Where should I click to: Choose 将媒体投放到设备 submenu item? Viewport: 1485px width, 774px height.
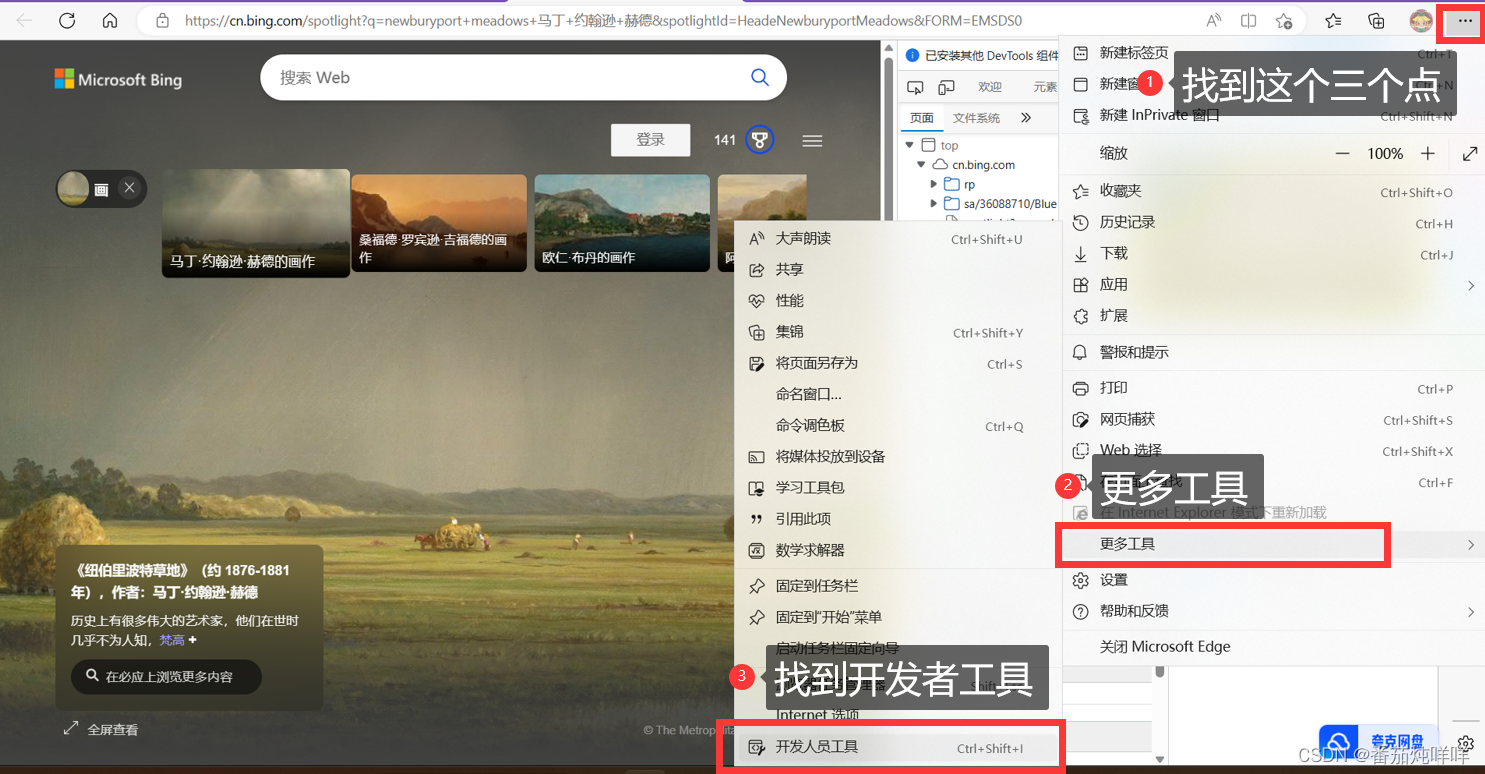tap(896, 456)
